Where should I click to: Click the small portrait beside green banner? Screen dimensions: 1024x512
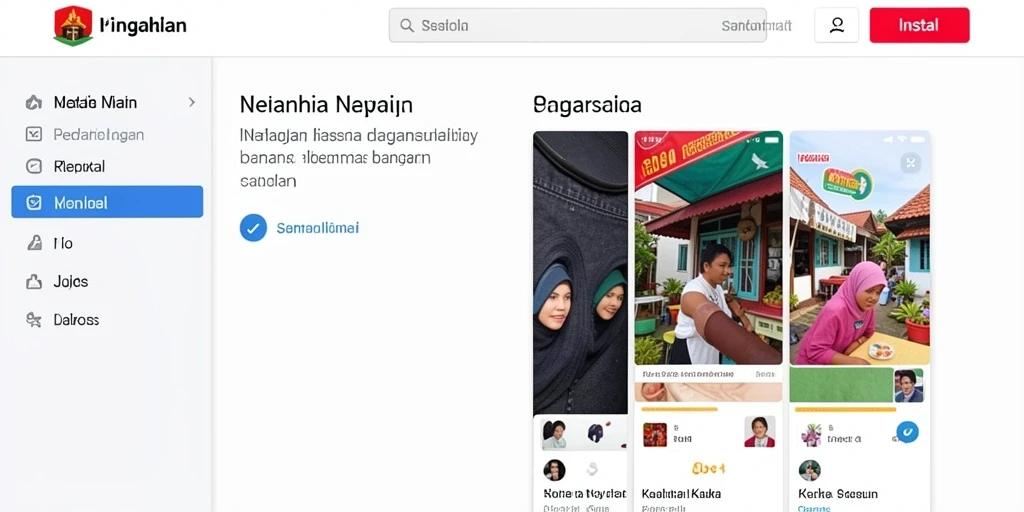908,385
